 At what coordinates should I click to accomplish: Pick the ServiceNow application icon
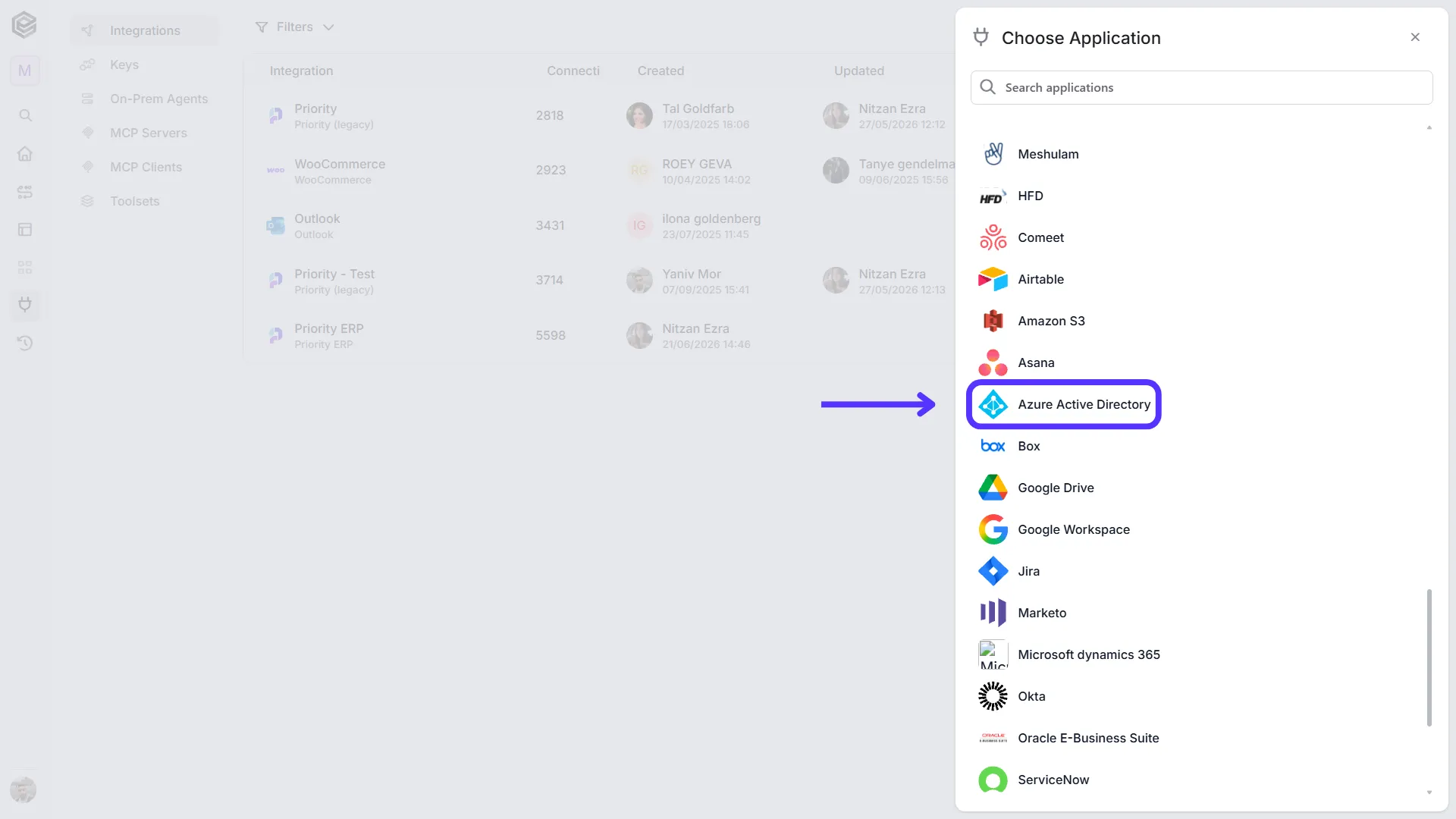pos(993,780)
